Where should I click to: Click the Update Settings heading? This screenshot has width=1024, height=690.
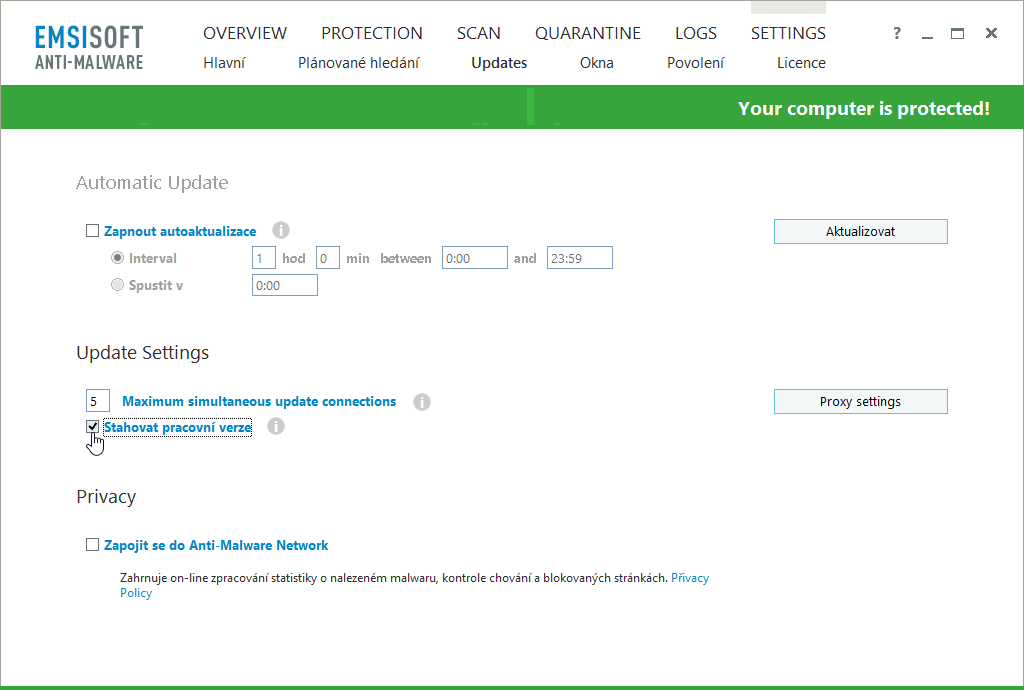point(142,353)
